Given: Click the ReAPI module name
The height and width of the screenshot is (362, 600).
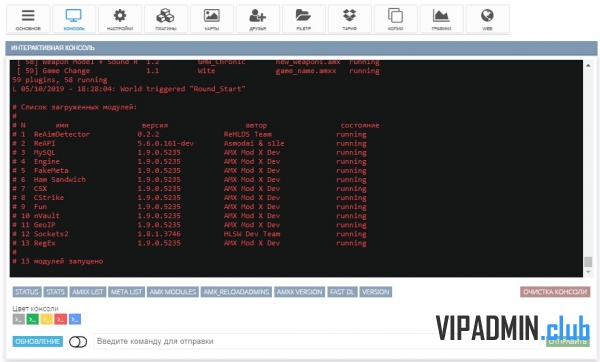Looking at the screenshot, I should pos(44,143).
